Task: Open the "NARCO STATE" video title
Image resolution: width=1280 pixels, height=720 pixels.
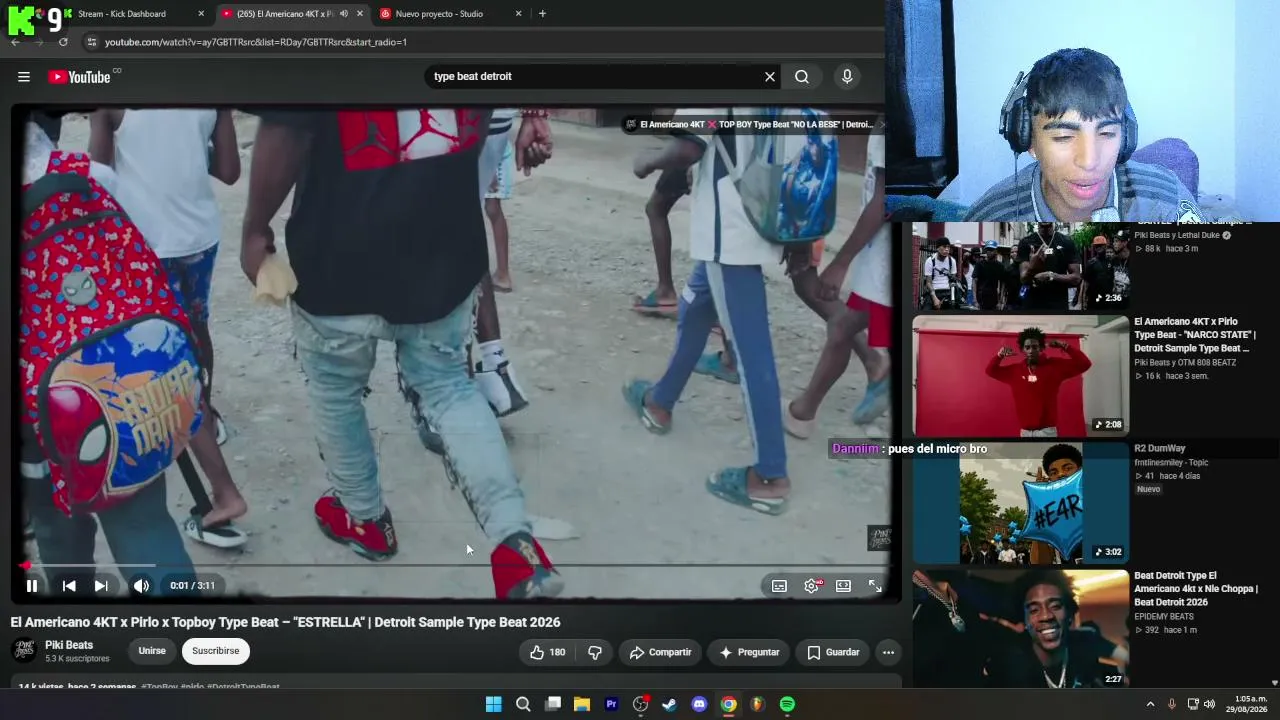Action: (1195, 335)
